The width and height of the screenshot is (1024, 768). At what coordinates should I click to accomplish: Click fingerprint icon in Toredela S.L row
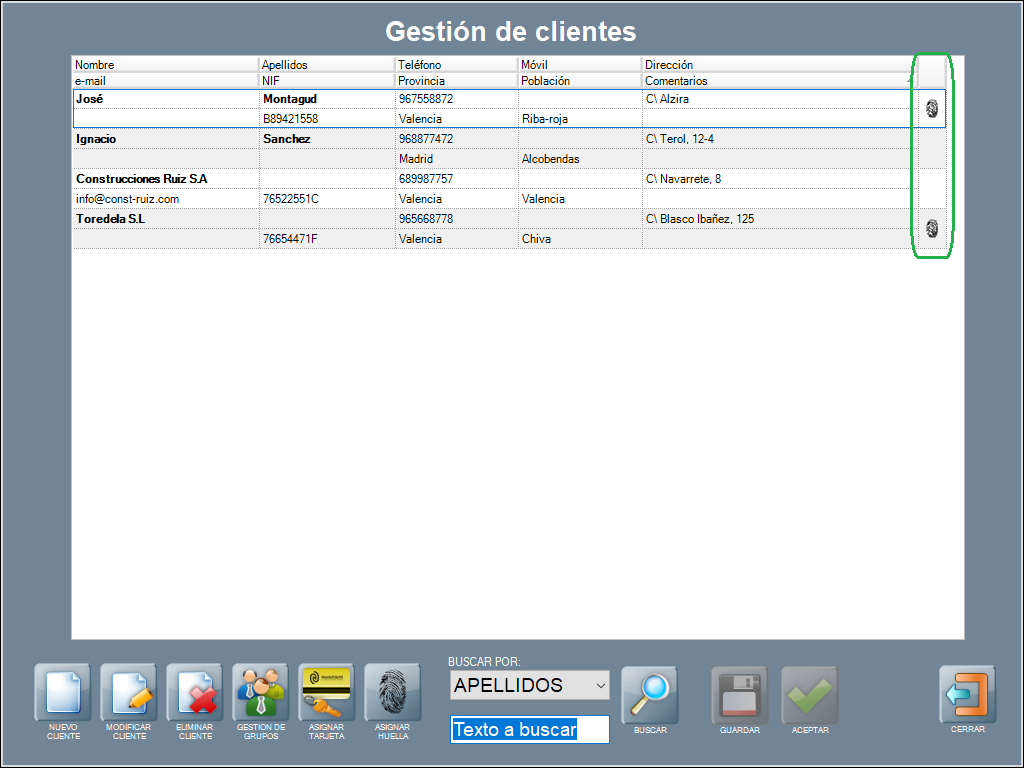click(932, 228)
